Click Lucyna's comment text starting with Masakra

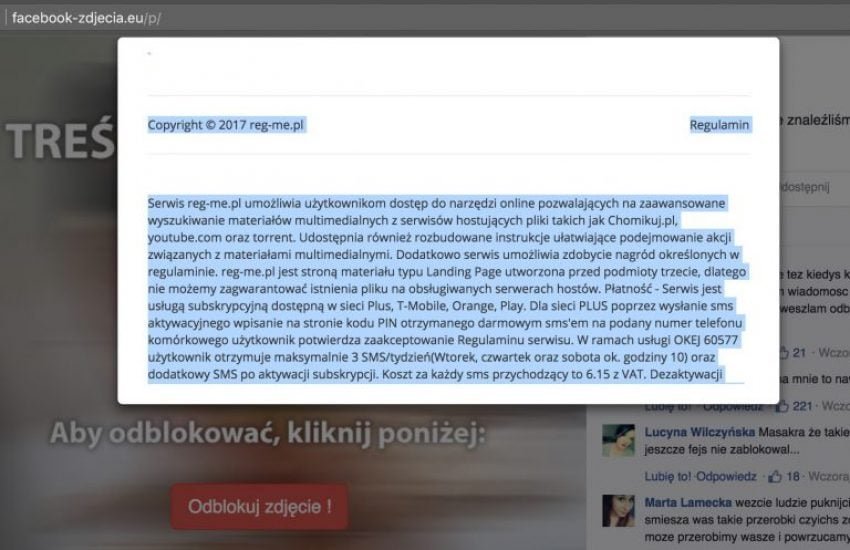tap(746, 441)
